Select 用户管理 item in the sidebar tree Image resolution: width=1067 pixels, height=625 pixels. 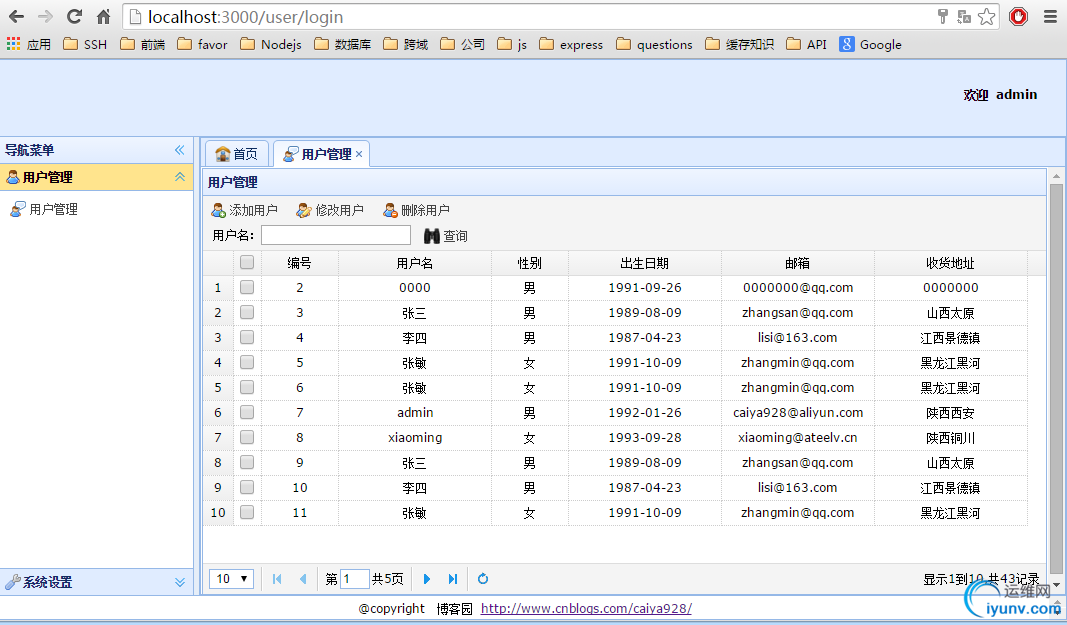pyautogui.click(x=52, y=210)
